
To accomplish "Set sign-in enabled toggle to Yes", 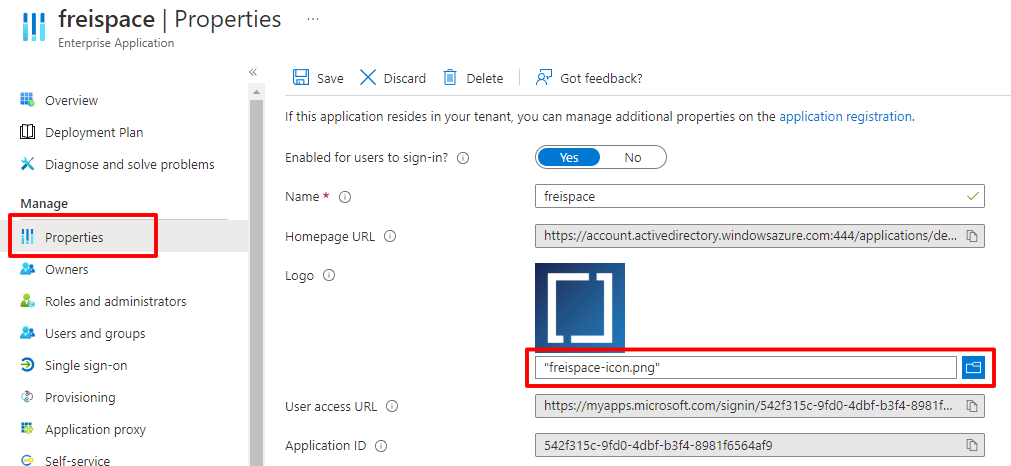I will 569,157.
